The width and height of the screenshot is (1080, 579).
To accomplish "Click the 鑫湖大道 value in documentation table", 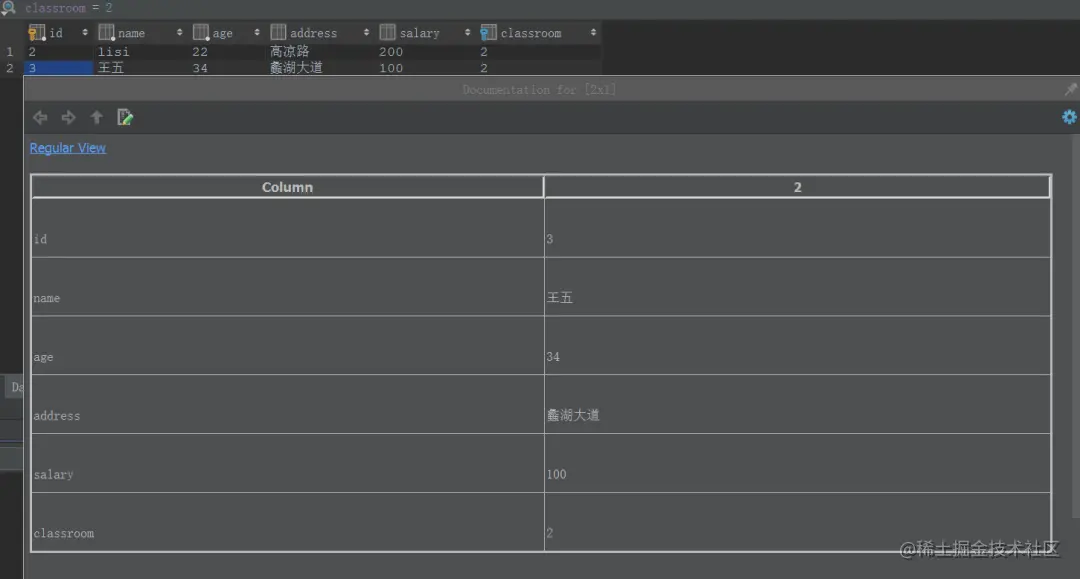I will [573, 415].
